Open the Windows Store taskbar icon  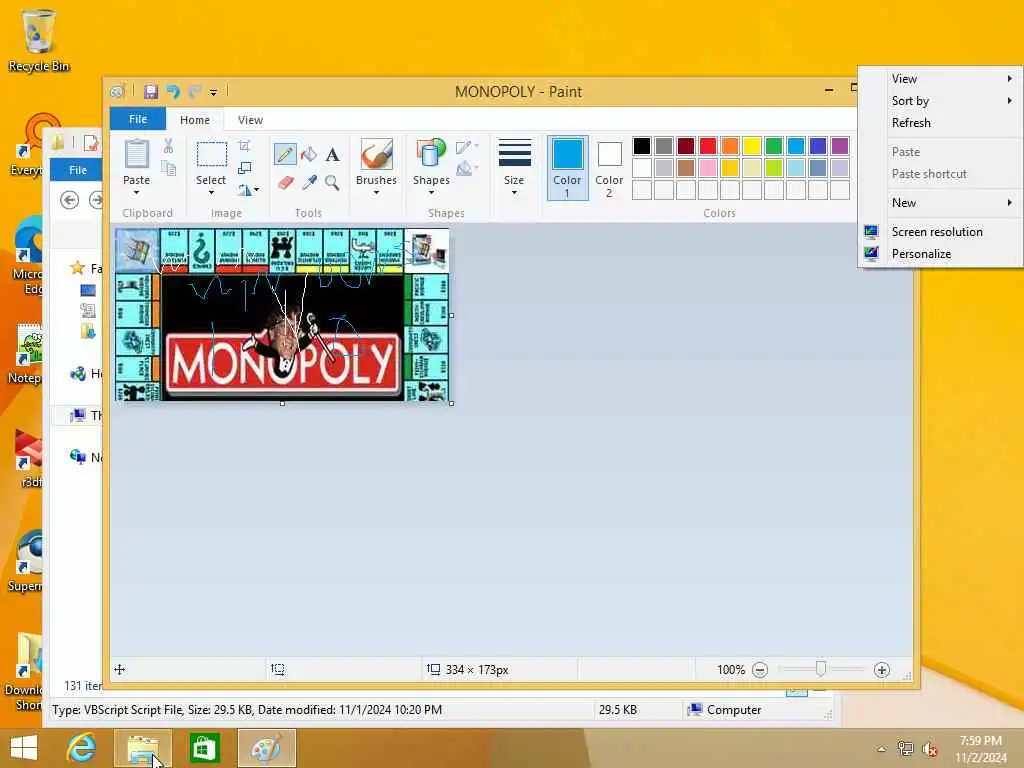point(204,748)
